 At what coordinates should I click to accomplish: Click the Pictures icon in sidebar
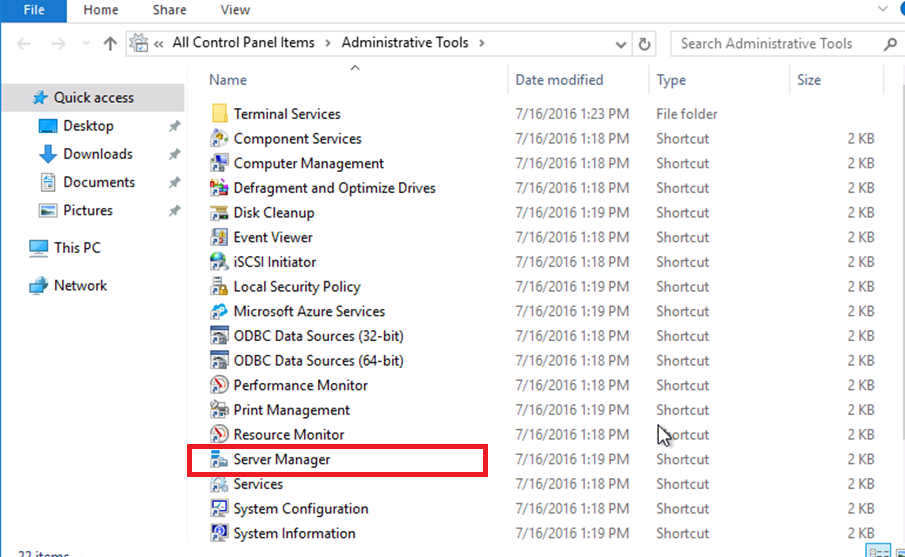pyautogui.click(x=48, y=211)
